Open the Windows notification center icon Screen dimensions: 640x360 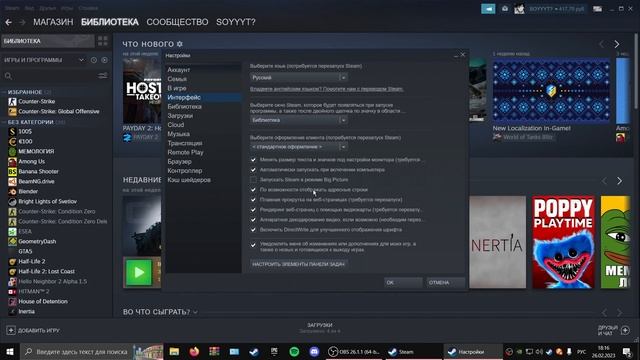(x=627, y=351)
